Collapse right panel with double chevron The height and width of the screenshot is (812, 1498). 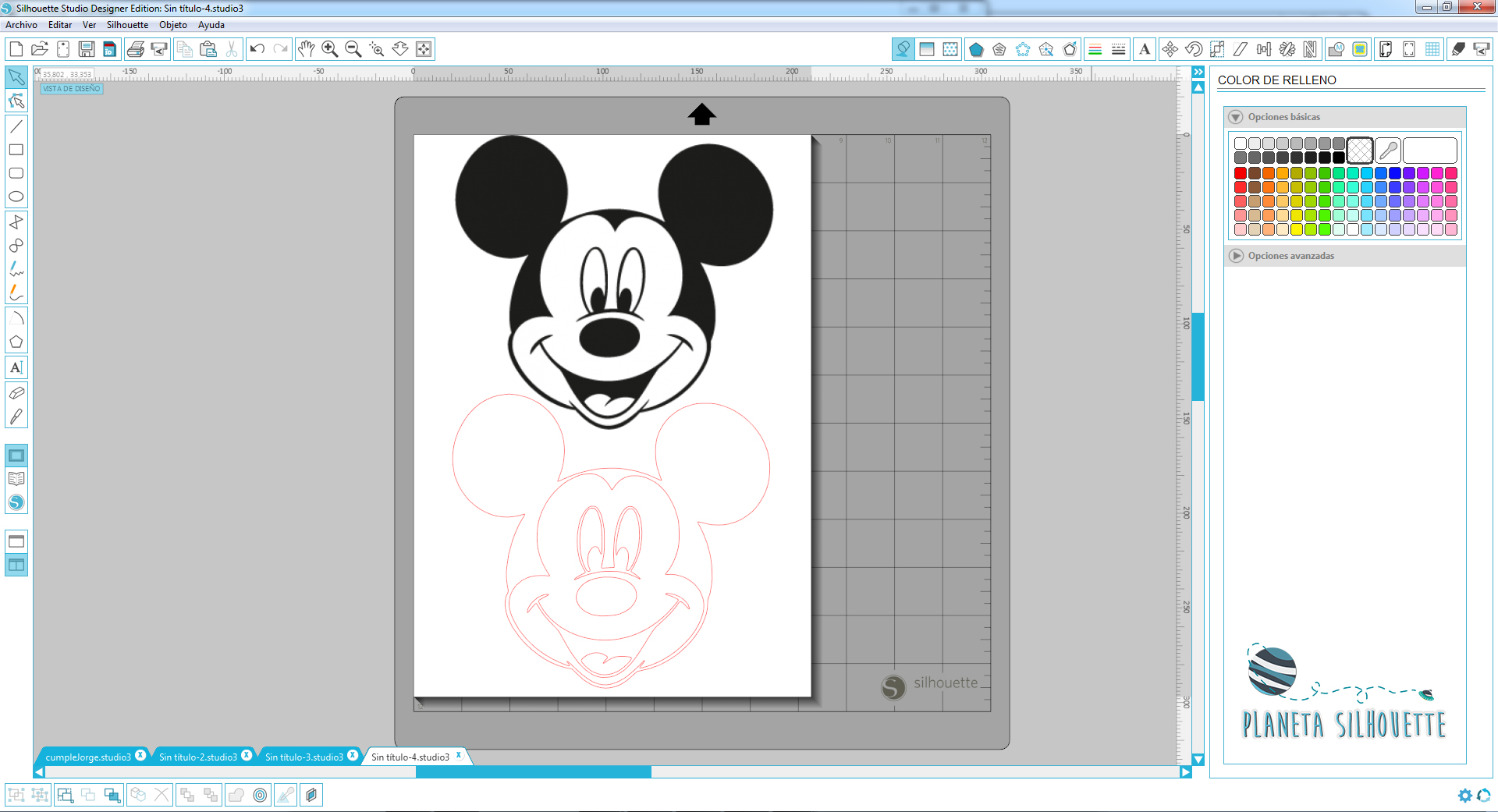(1198, 72)
